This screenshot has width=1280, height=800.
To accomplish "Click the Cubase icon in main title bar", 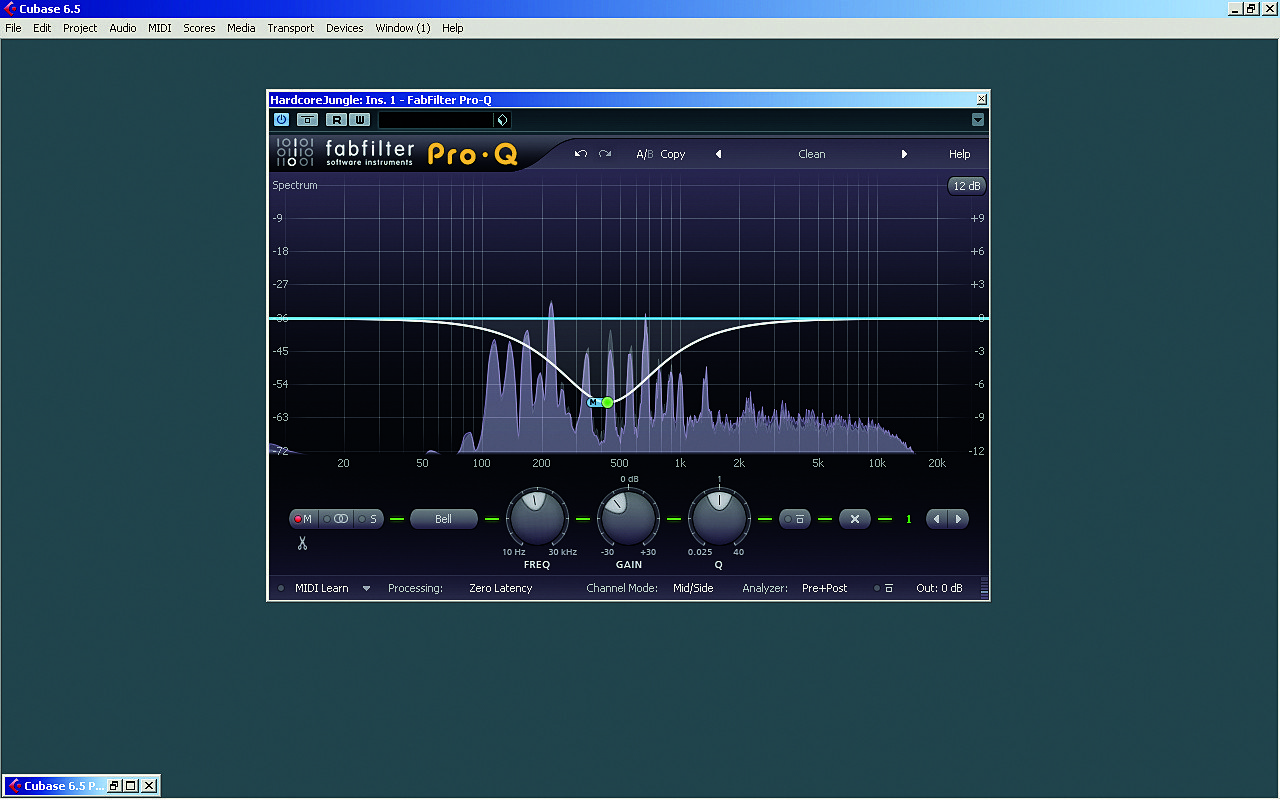I will [10, 9].
